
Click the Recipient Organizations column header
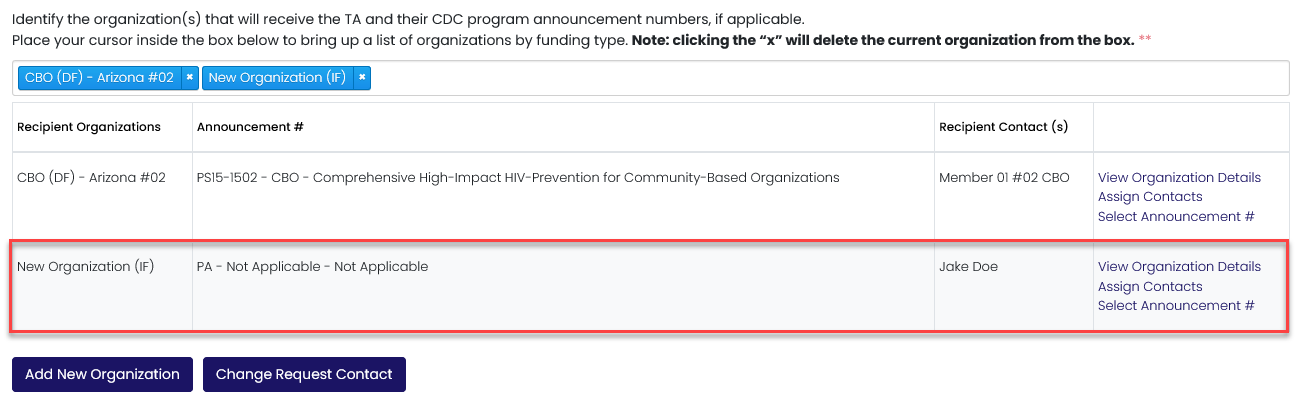[x=89, y=127]
